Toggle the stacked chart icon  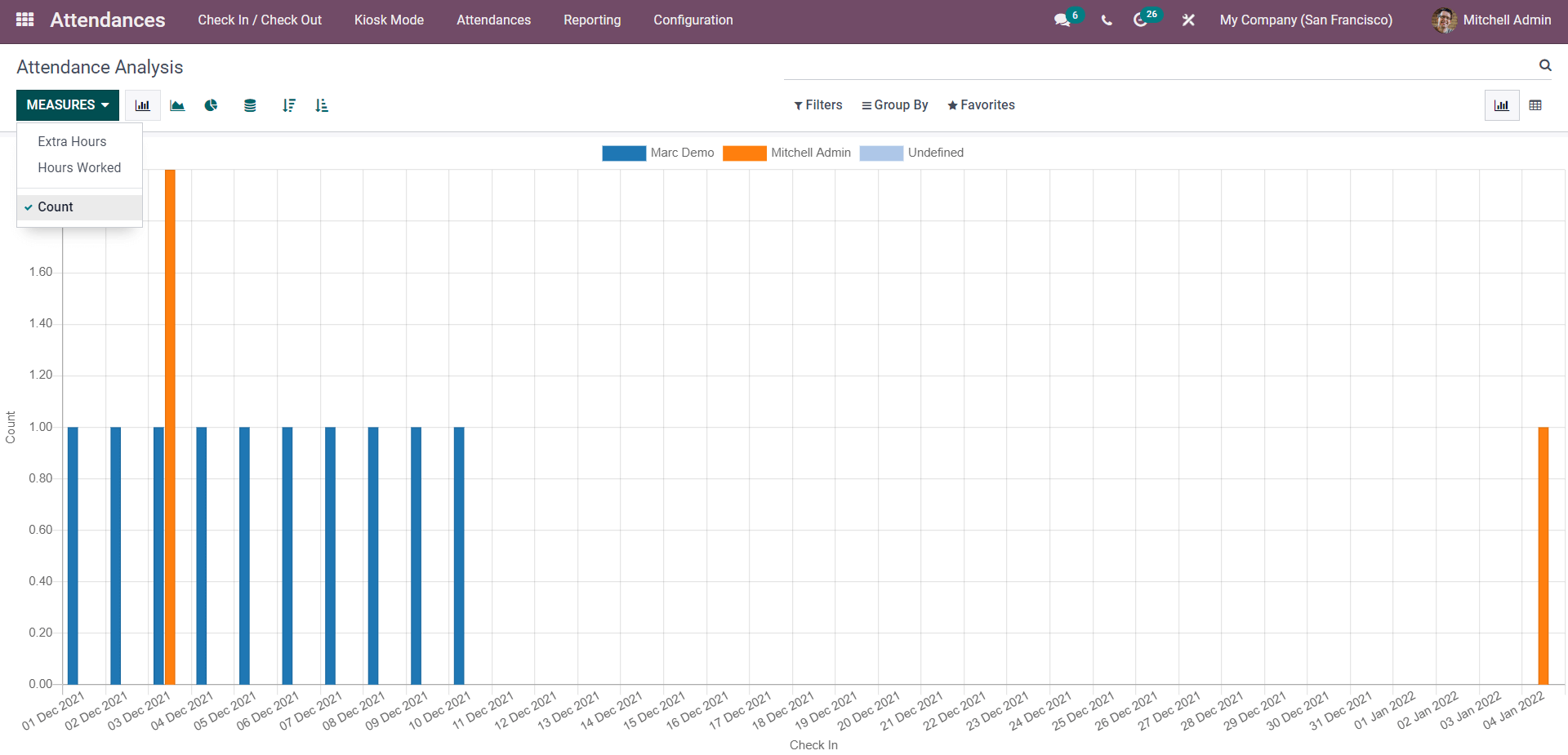(x=250, y=105)
